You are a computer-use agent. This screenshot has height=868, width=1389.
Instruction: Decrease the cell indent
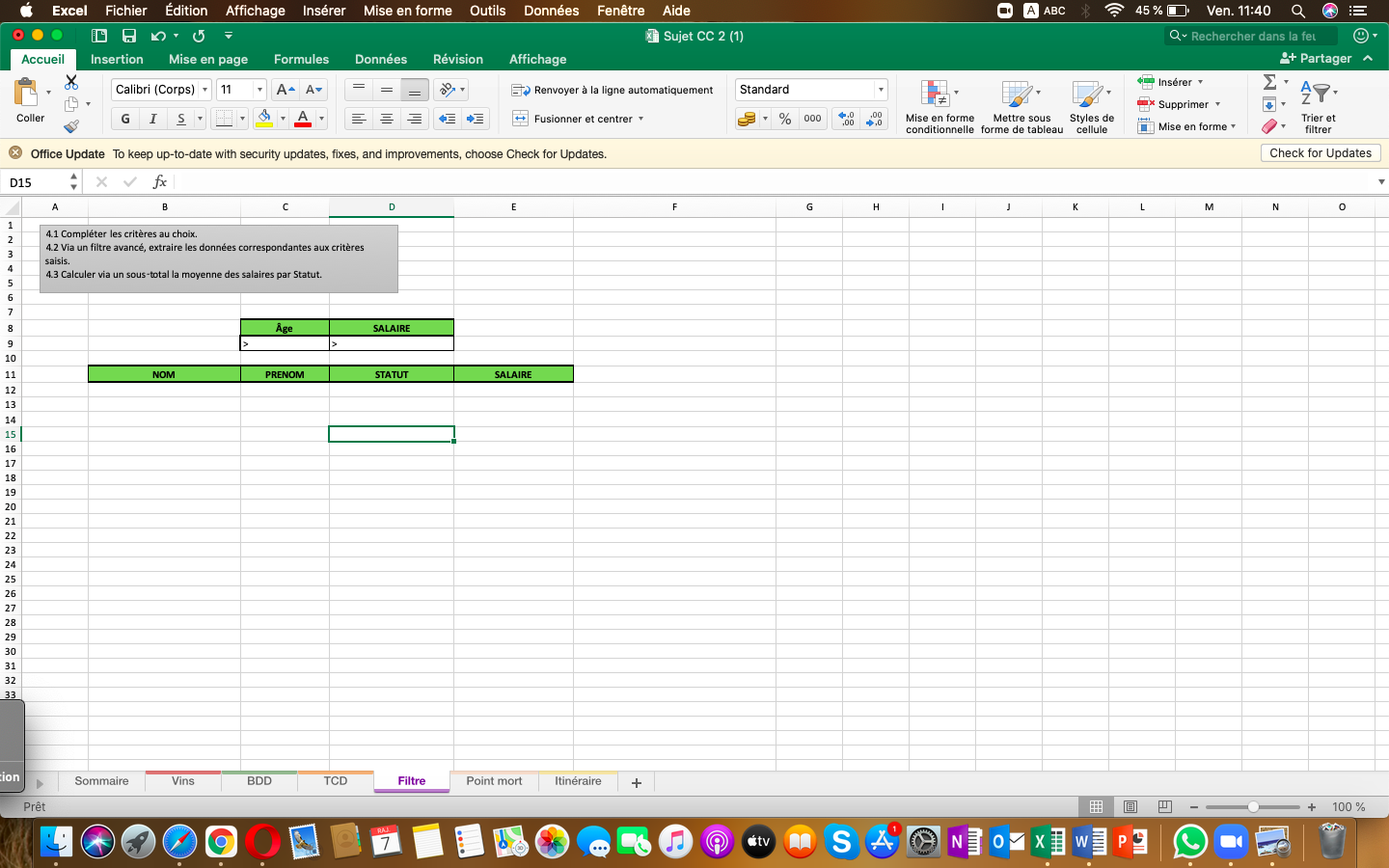pyautogui.click(x=447, y=119)
